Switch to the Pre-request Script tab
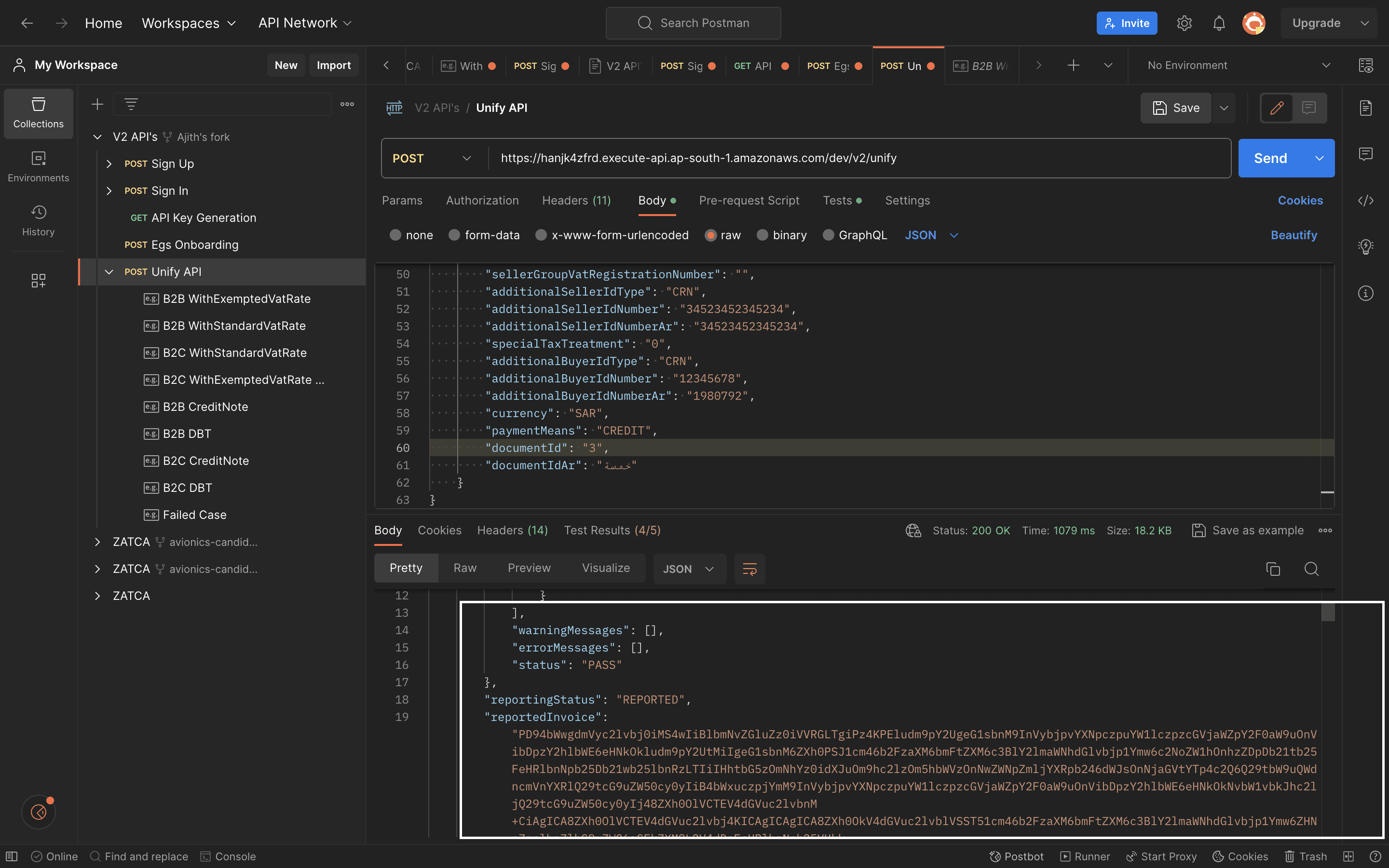The height and width of the screenshot is (868, 1389). click(749, 200)
